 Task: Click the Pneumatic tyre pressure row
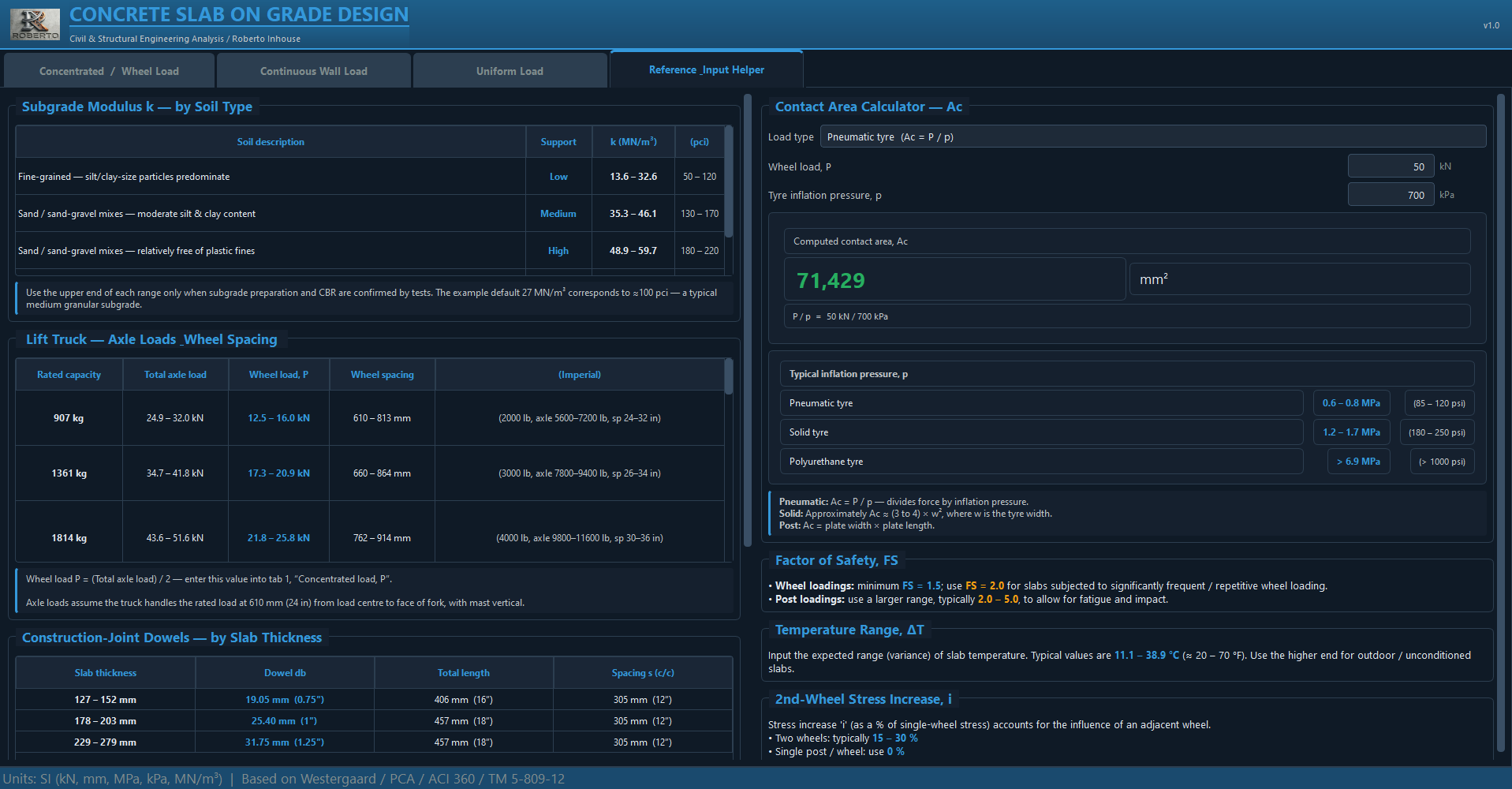(1041, 403)
